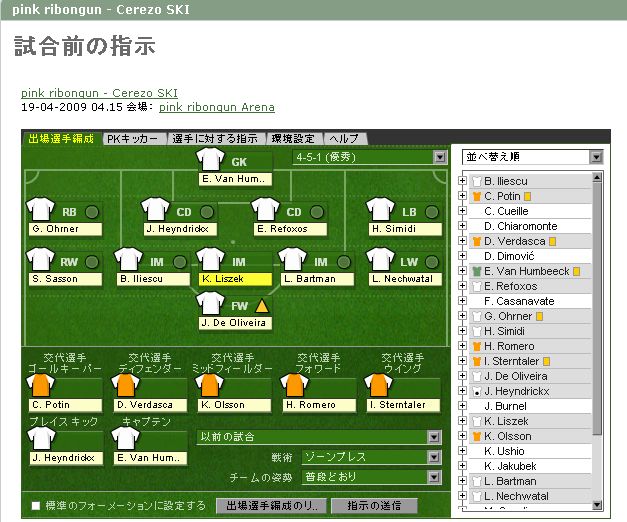Click the captain E. Van Hum.. shirt icon
Viewport: 627px width, 522px height.
tap(126, 438)
